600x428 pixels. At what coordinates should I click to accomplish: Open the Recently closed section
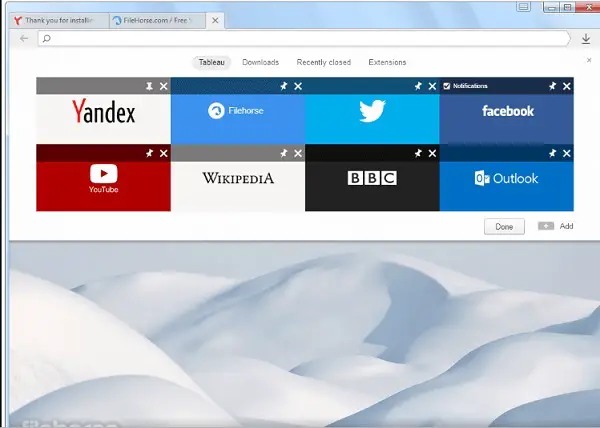pyautogui.click(x=324, y=62)
